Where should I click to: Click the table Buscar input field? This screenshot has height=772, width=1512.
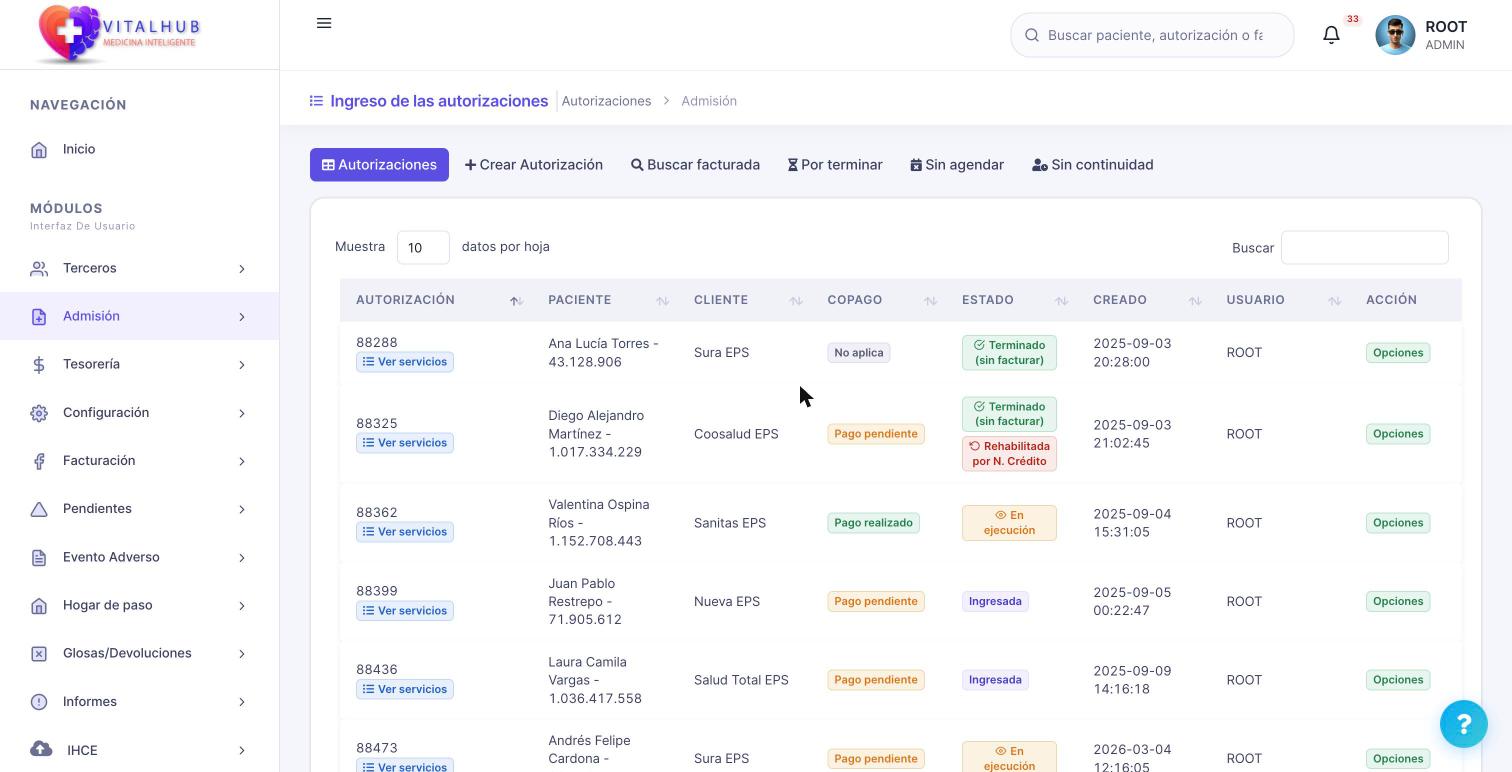point(1365,247)
